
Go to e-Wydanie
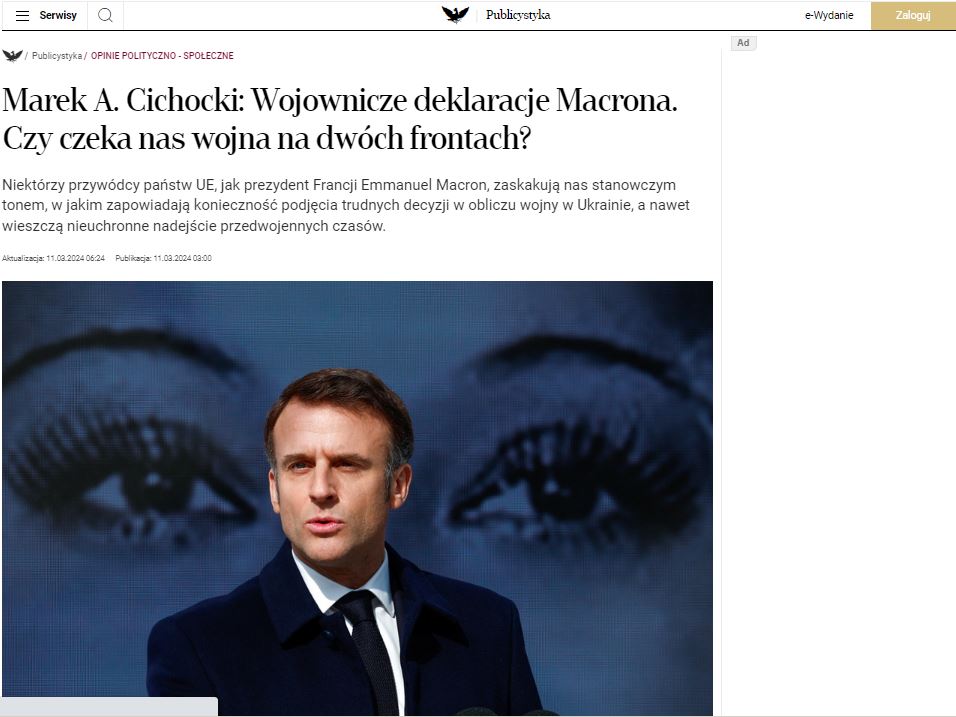[x=829, y=15]
